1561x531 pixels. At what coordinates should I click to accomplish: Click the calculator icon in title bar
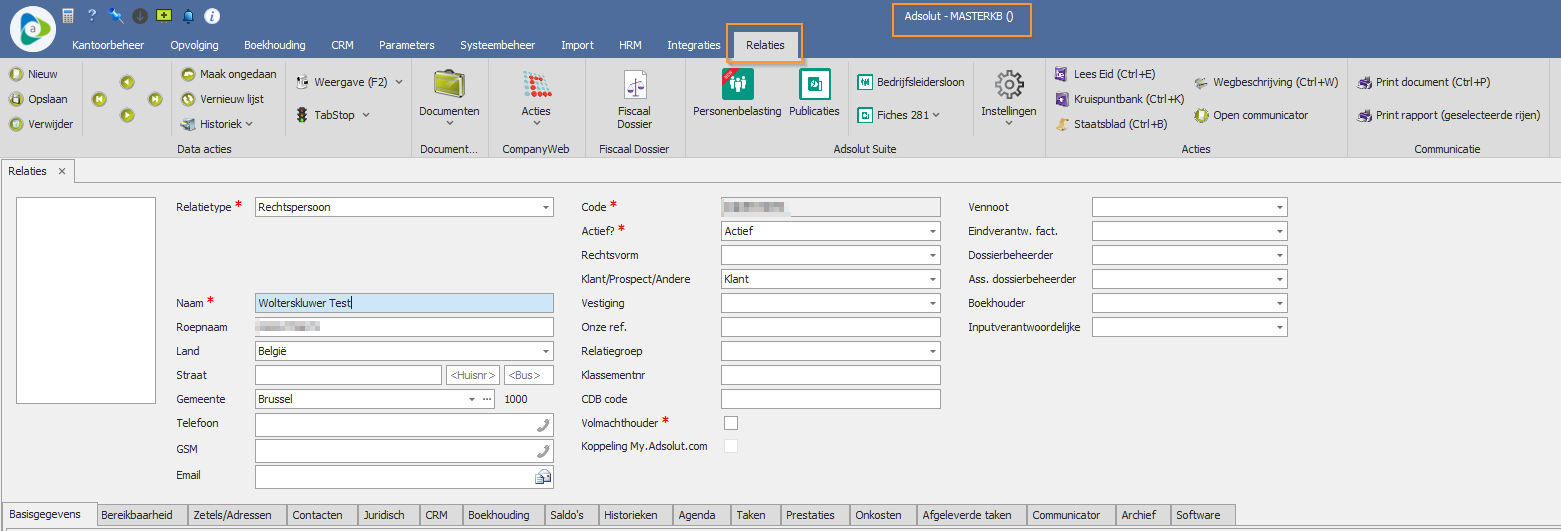(68, 16)
